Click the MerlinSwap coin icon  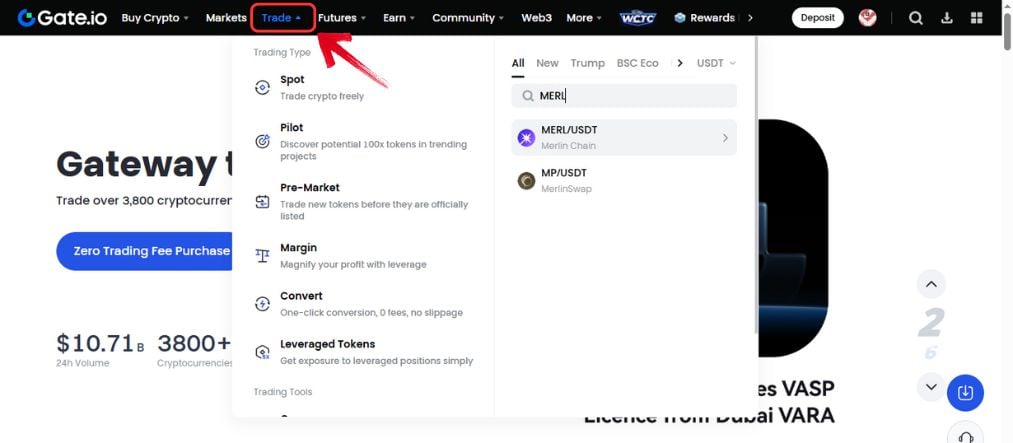(x=527, y=181)
